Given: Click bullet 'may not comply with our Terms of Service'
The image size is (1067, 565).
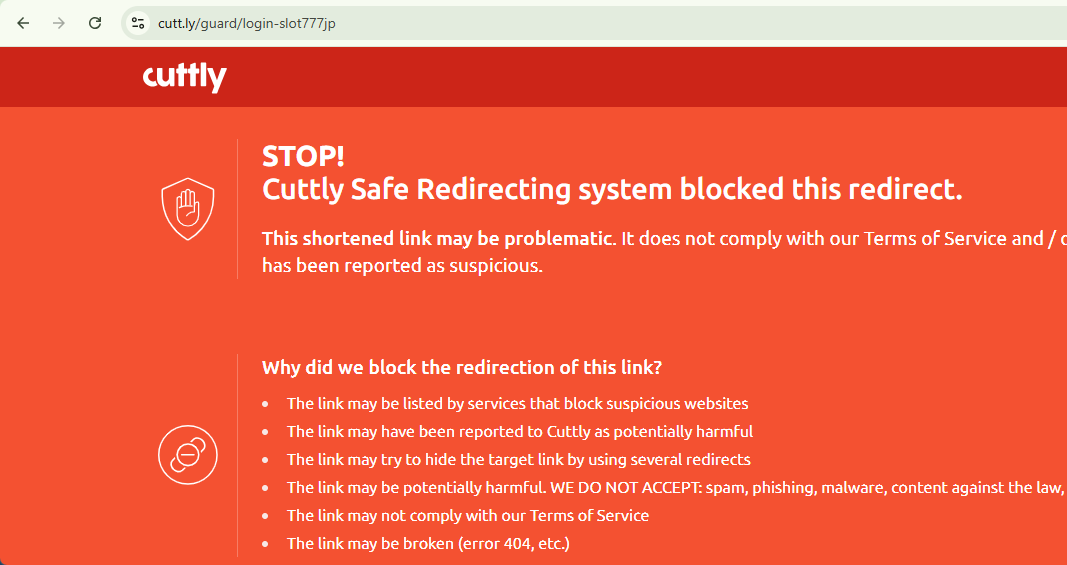Looking at the screenshot, I should tap(467, 515).
